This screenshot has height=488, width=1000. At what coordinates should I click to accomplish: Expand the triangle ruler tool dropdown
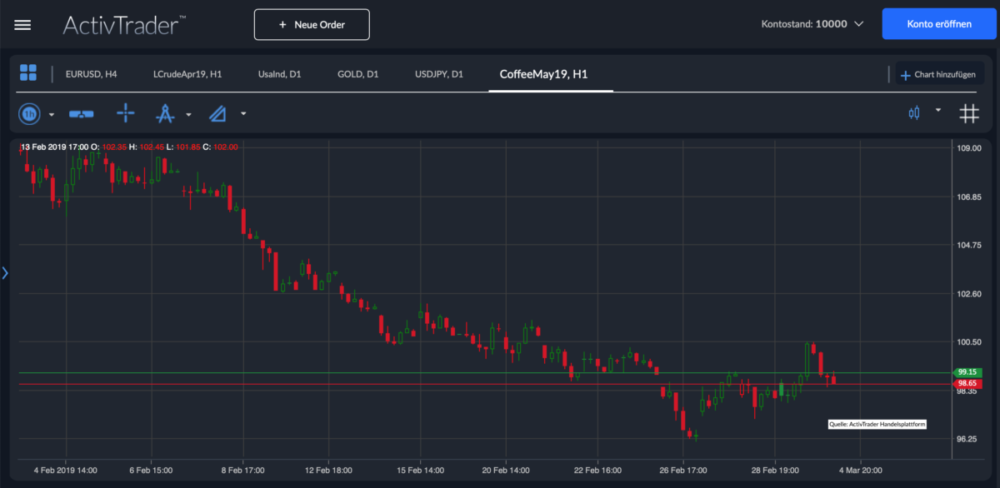click(x=244, y=115)
